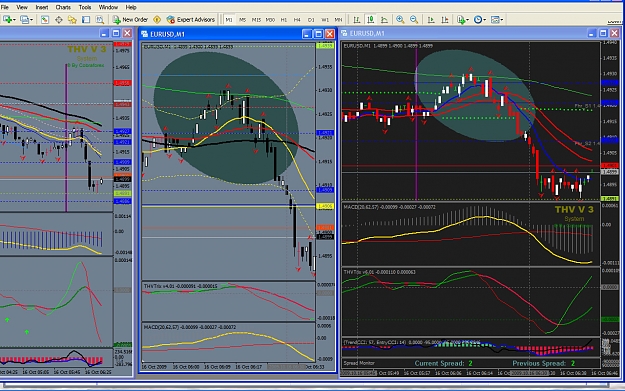
Task: Select Bar Chart display icon
Action: 357,20
